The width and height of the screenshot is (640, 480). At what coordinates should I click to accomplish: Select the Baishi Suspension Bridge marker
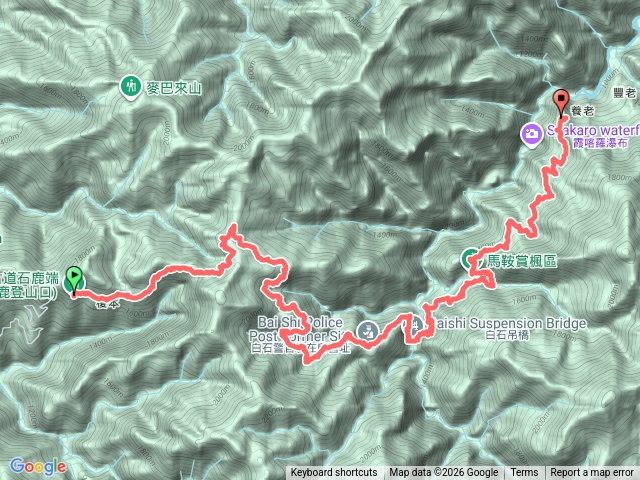416,325
